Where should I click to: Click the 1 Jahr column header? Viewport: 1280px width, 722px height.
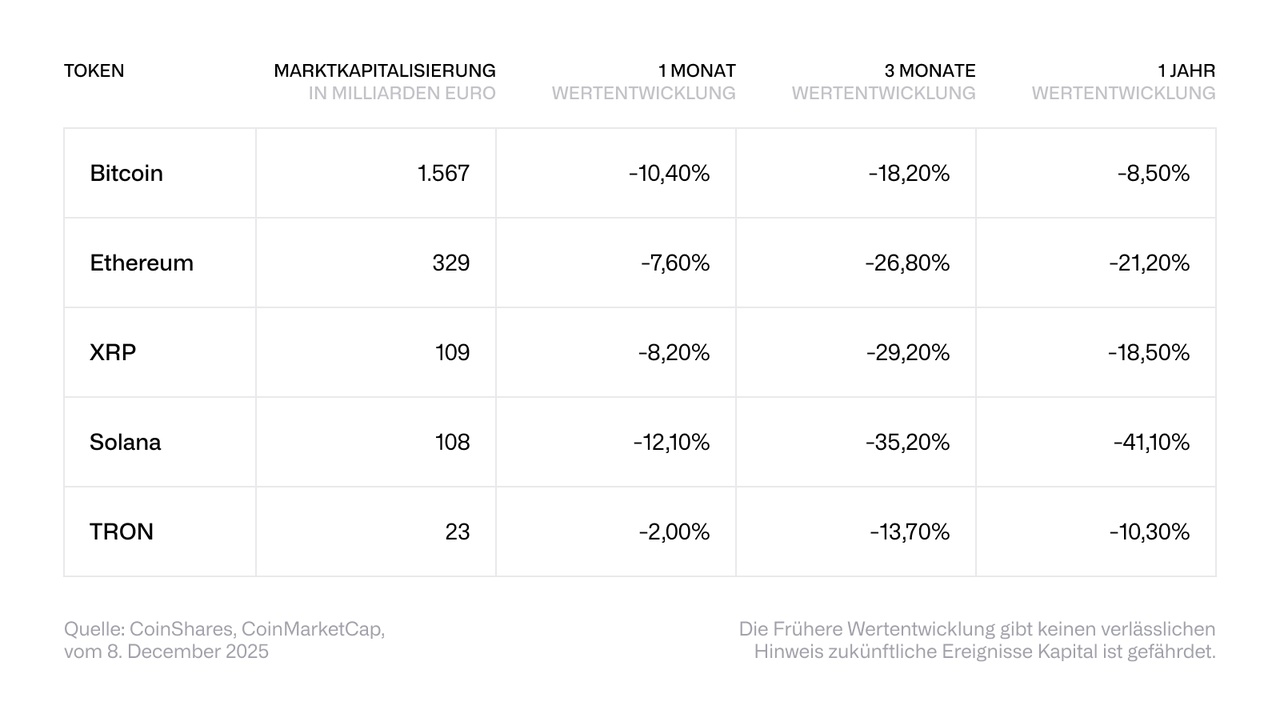pyautogui.click(x=1186, y=71)
